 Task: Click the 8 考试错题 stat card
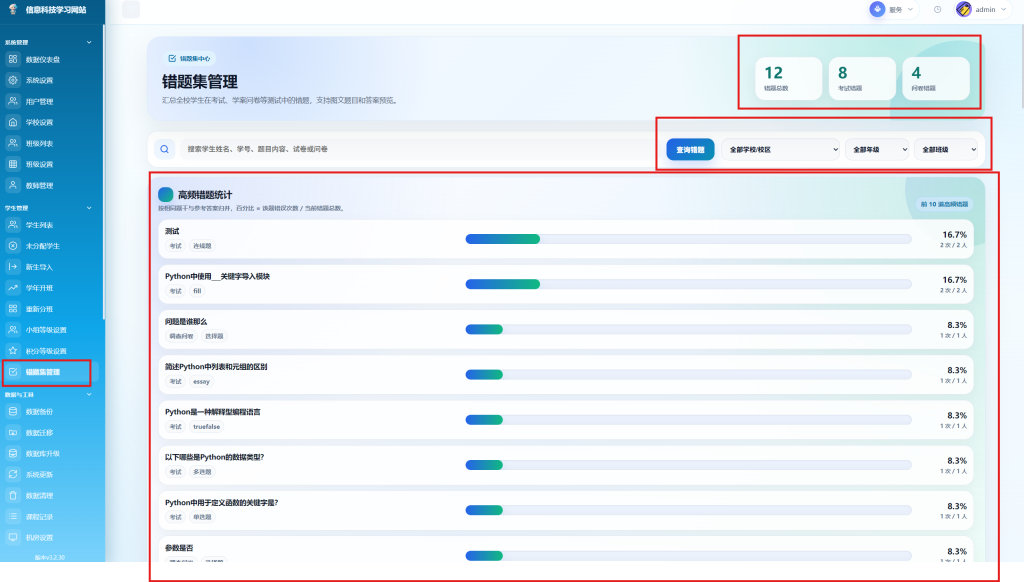point(862,78)
